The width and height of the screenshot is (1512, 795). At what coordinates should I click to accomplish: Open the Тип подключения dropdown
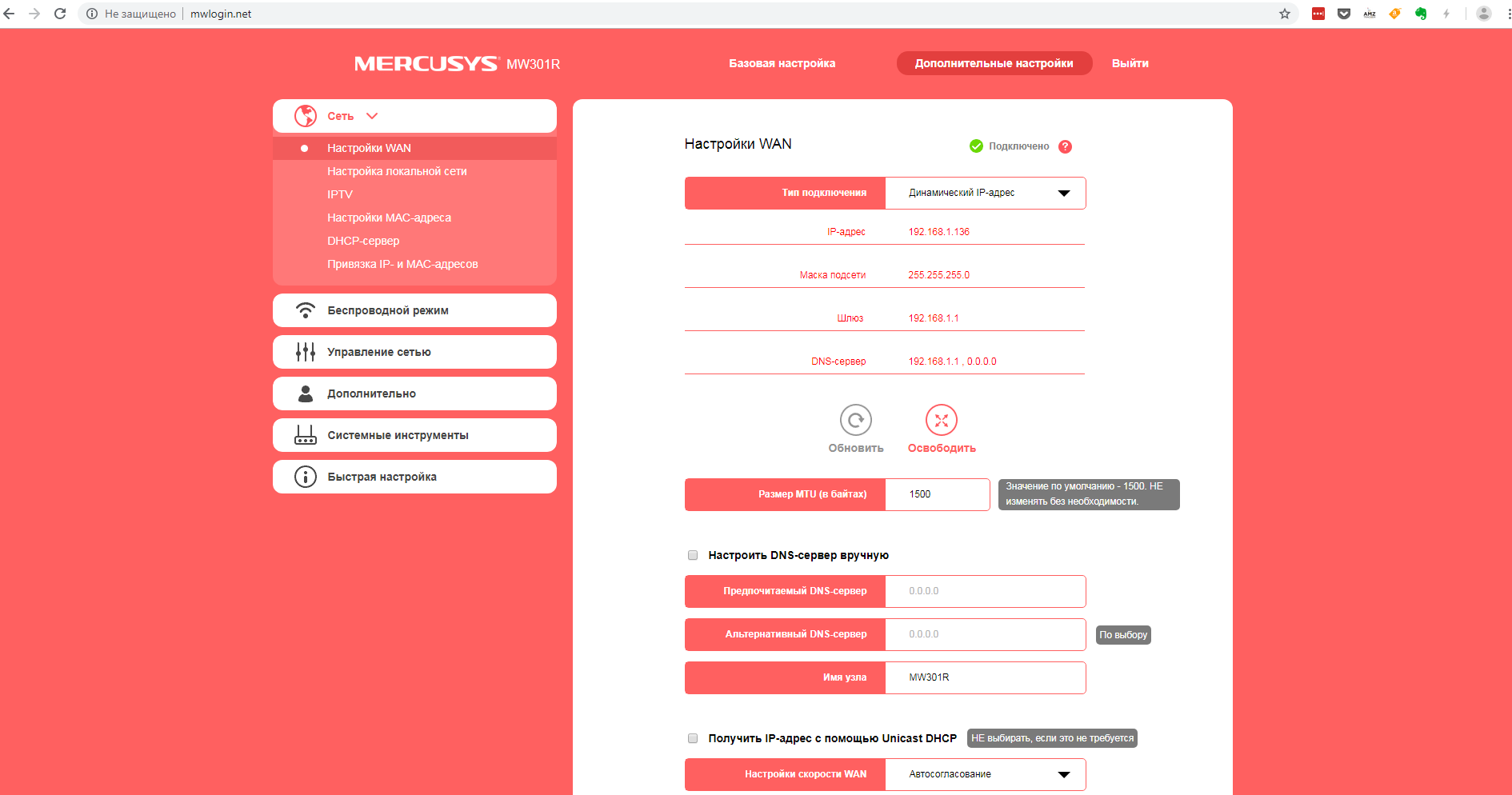(x=986, y=193)
